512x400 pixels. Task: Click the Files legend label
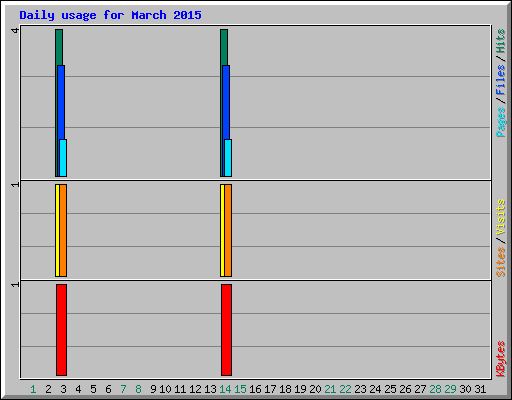click(500, 80)
